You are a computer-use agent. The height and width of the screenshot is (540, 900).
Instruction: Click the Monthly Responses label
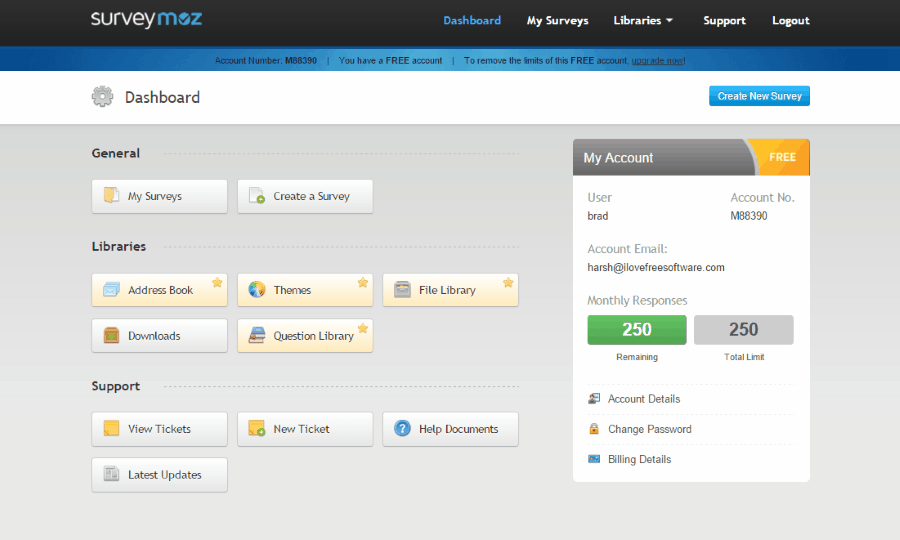click(637, 300)
